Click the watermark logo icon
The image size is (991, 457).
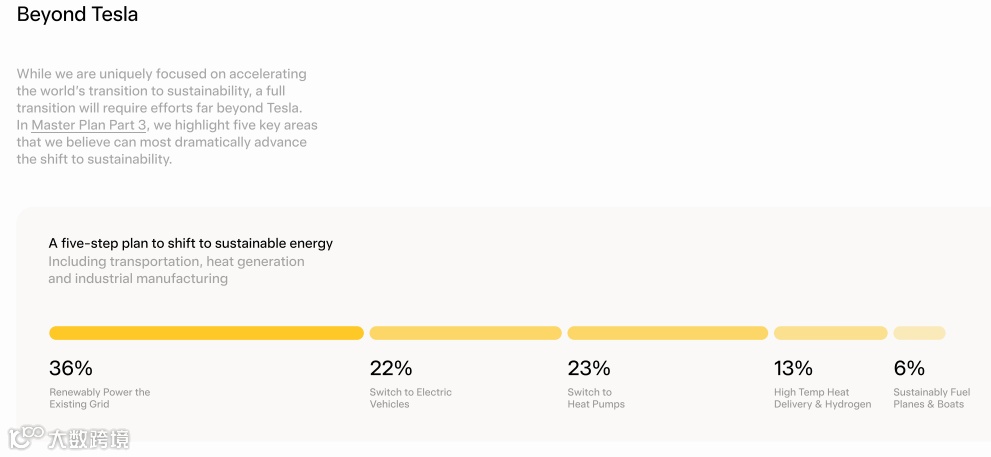pyautogui.click(x=26, y=437)
